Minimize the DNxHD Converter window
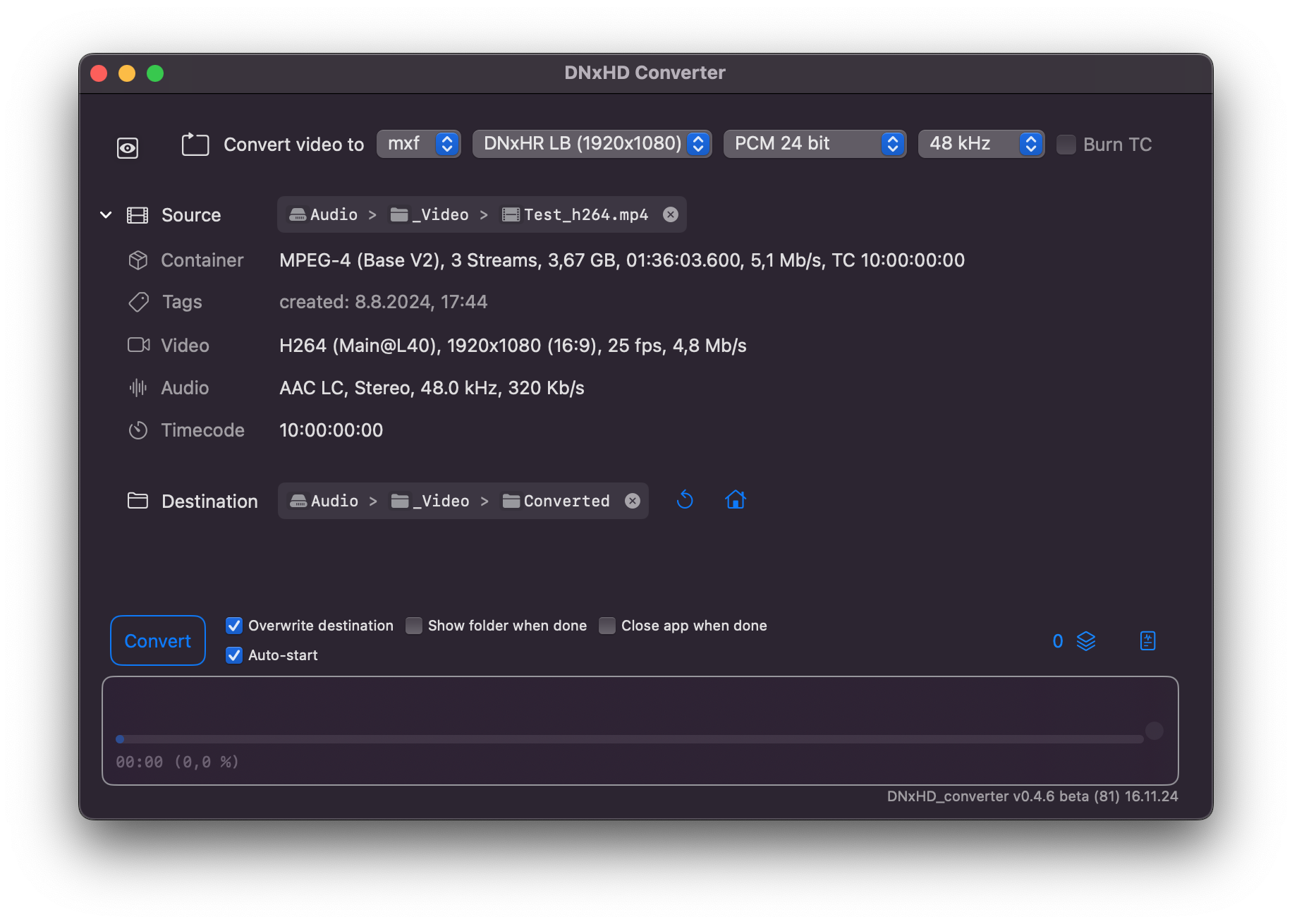Screen dimensions: 1292x924 click(x=127, y=73)
